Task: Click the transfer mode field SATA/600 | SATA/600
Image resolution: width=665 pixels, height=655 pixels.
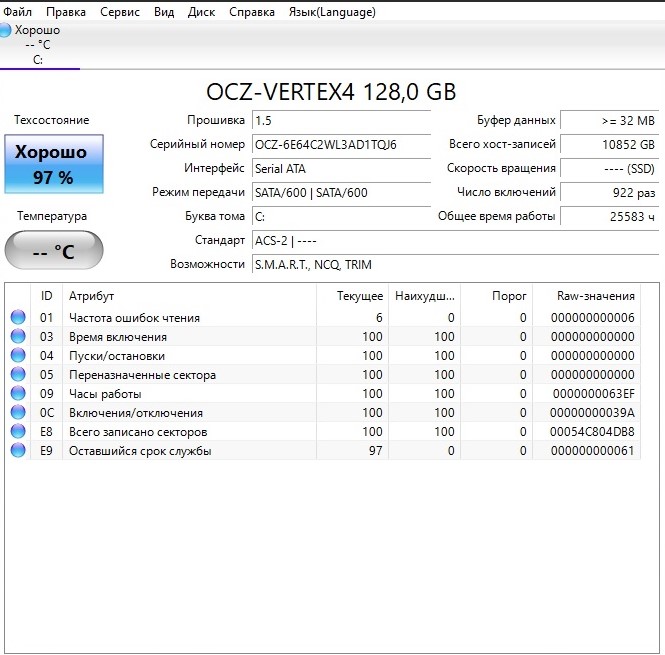Action: pos(341,193)
